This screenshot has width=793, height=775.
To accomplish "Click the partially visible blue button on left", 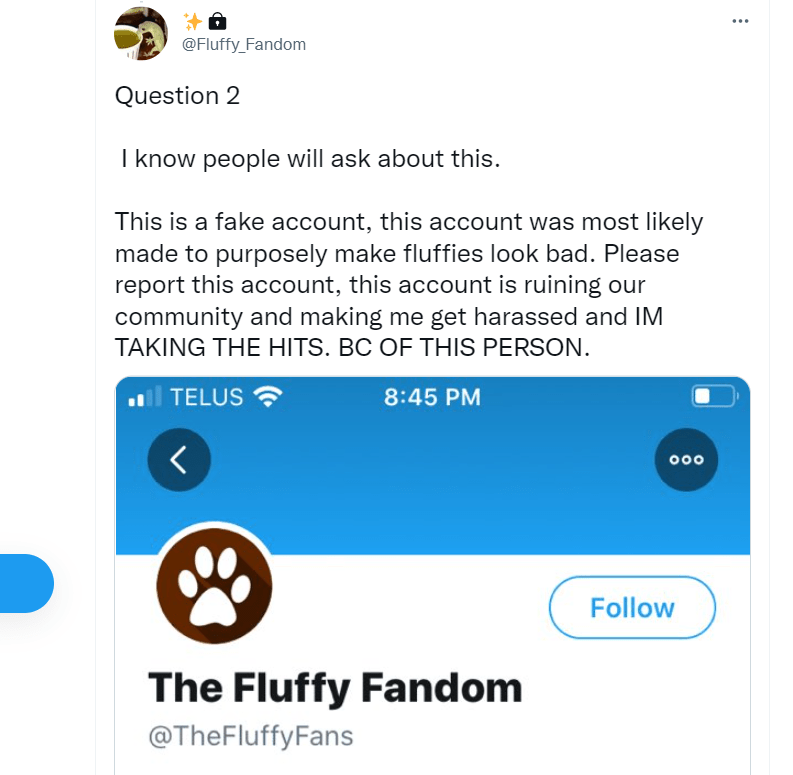I will pyautogui.click(x=26, y=583).
